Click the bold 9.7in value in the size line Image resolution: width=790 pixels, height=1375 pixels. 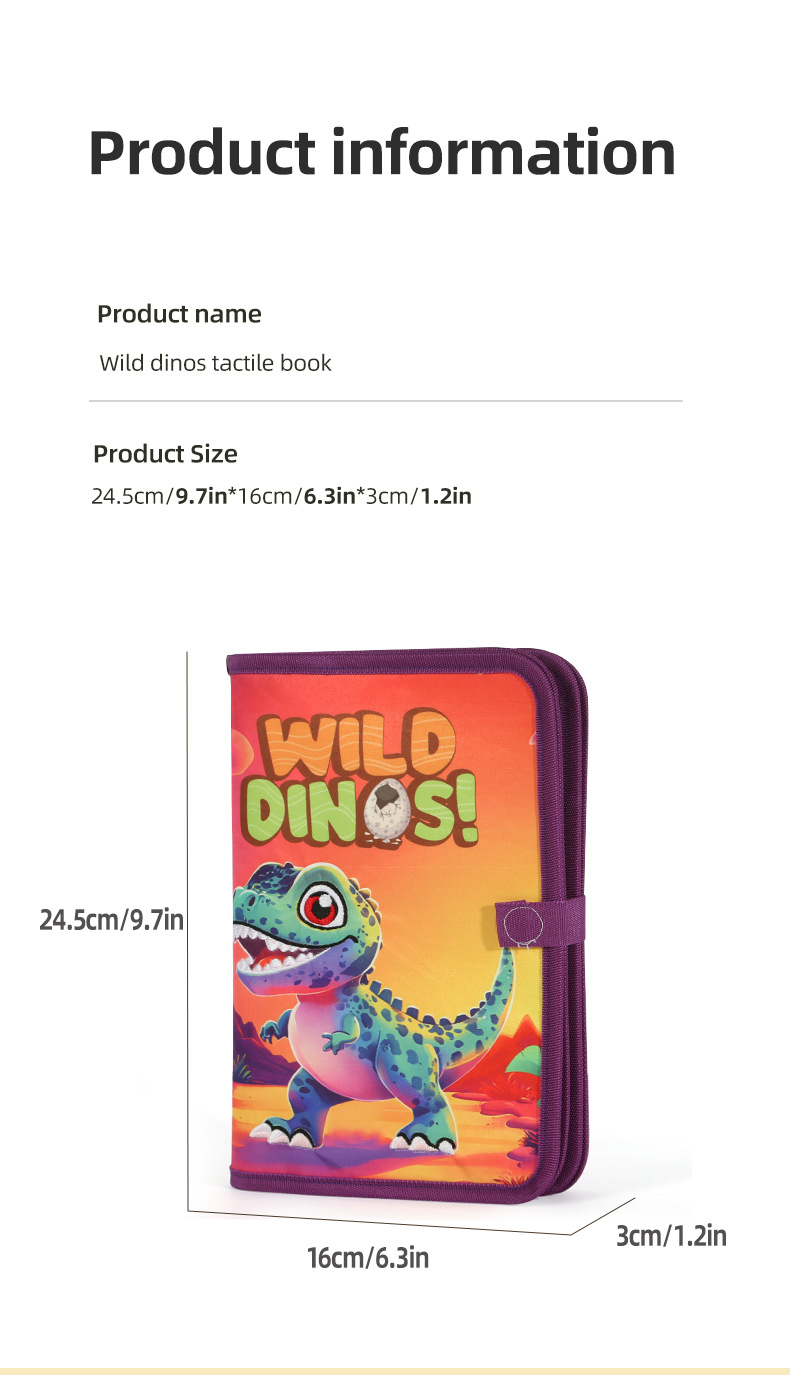[202, 495]
